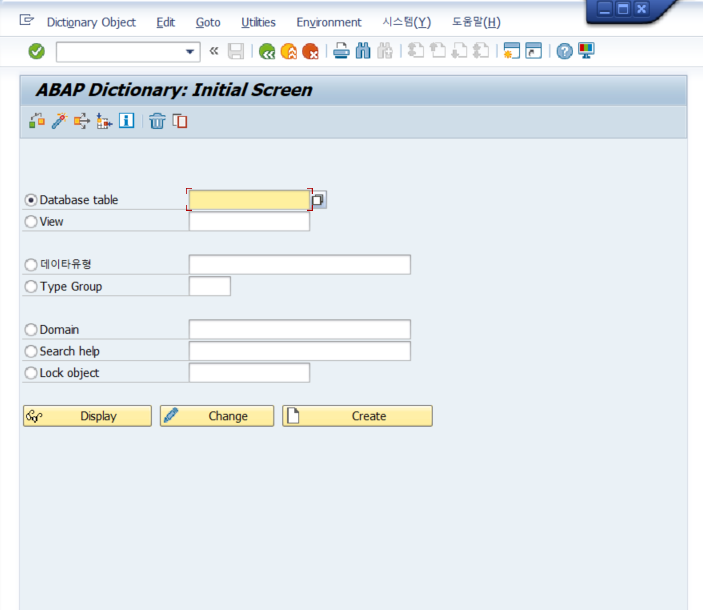Click the Generate Shortcut icon
Image resolution: width=703 pixels, height=610 pixels.
click(534, 51)
